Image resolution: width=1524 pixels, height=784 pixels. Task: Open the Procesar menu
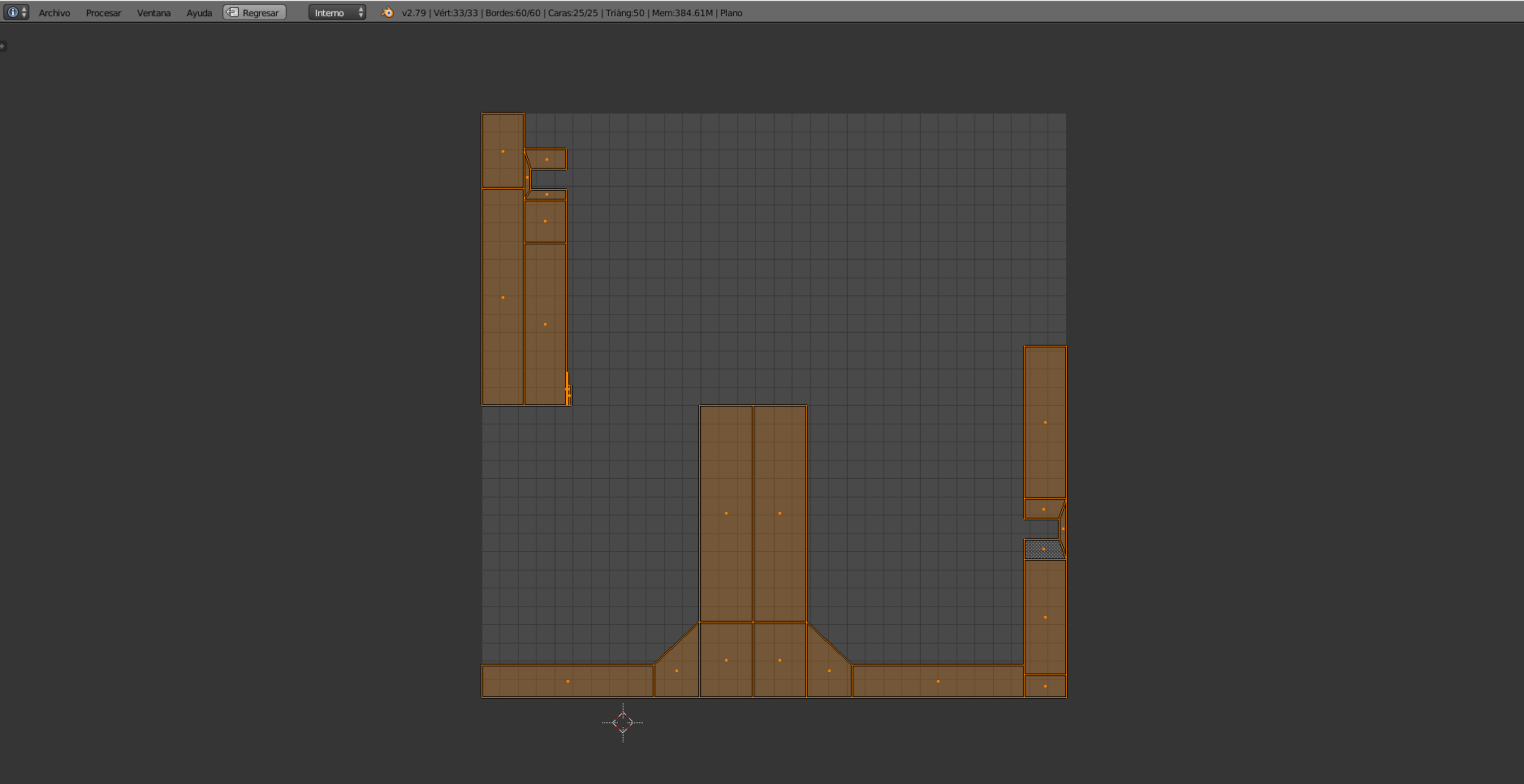pyautogui.click(x=103, y=13)
